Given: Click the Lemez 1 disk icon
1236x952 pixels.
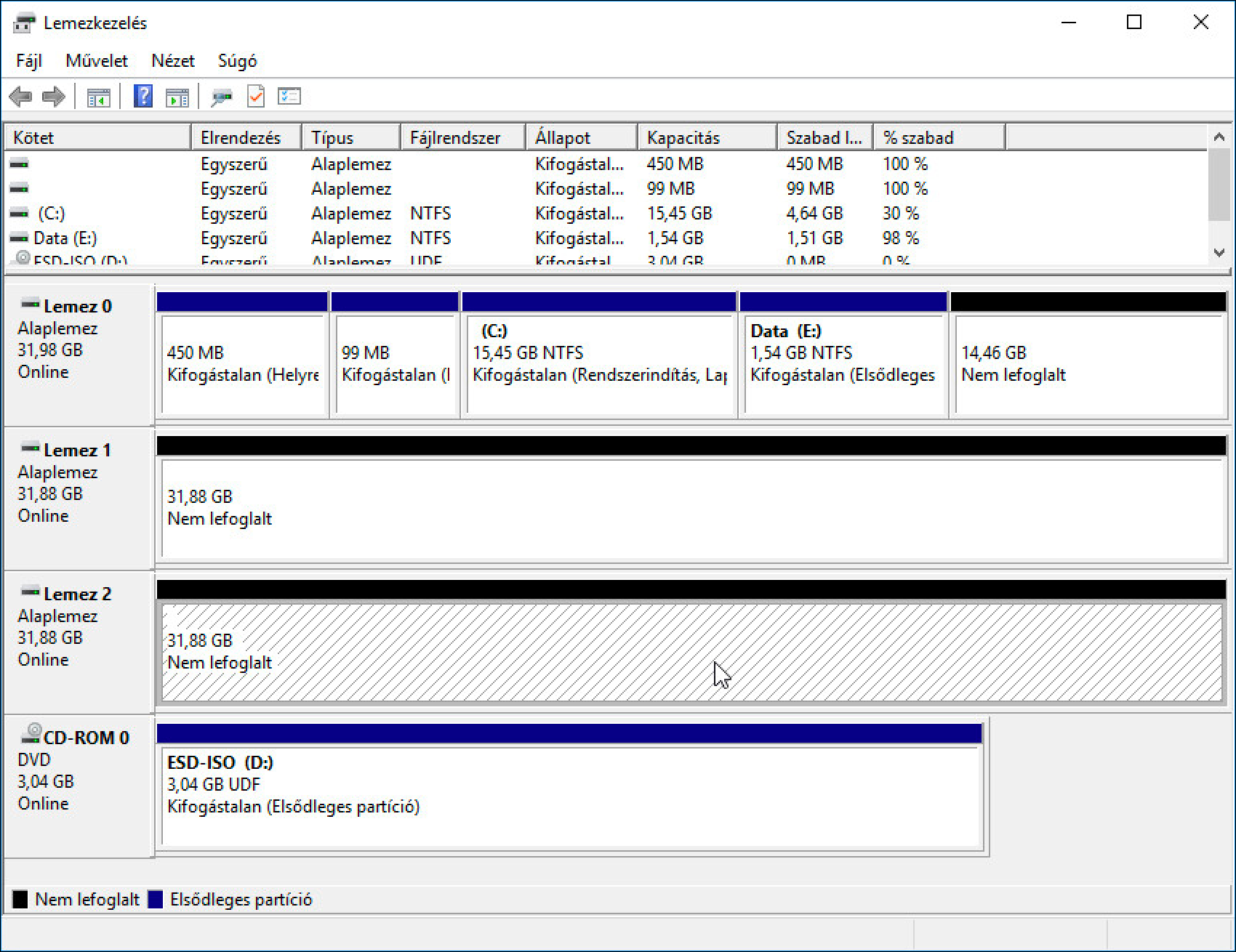Looking at the screenshot, I should (x=30, y=448).
